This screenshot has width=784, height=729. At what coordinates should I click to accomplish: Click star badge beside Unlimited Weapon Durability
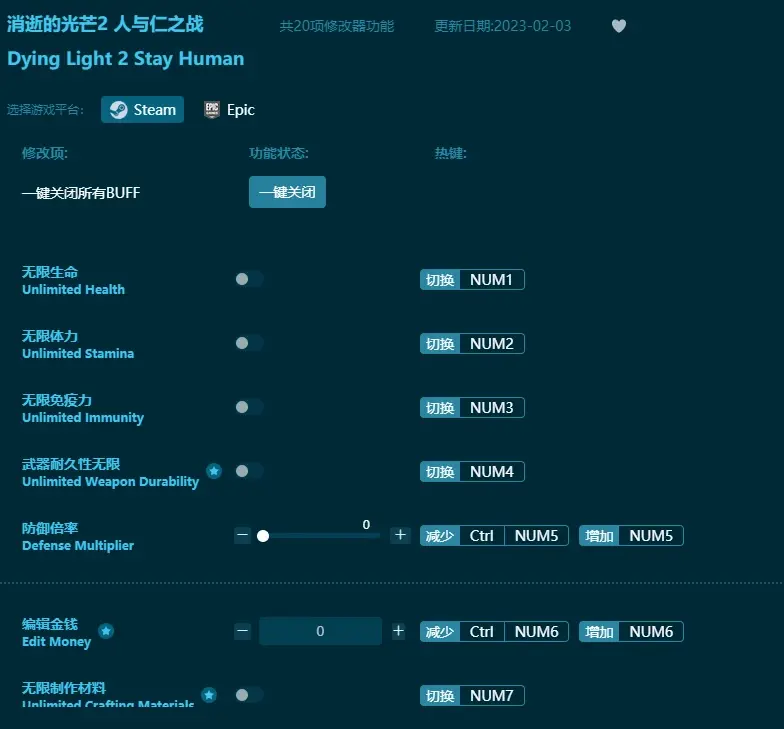(x=214, y=471)
